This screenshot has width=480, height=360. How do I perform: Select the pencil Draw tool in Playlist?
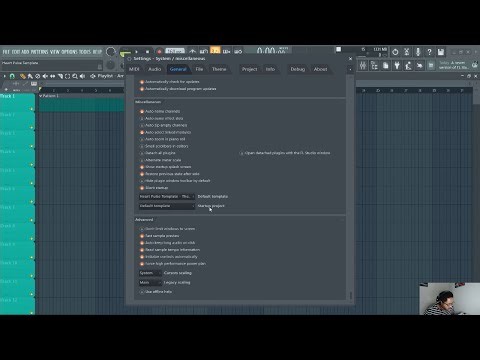(23, 76)
